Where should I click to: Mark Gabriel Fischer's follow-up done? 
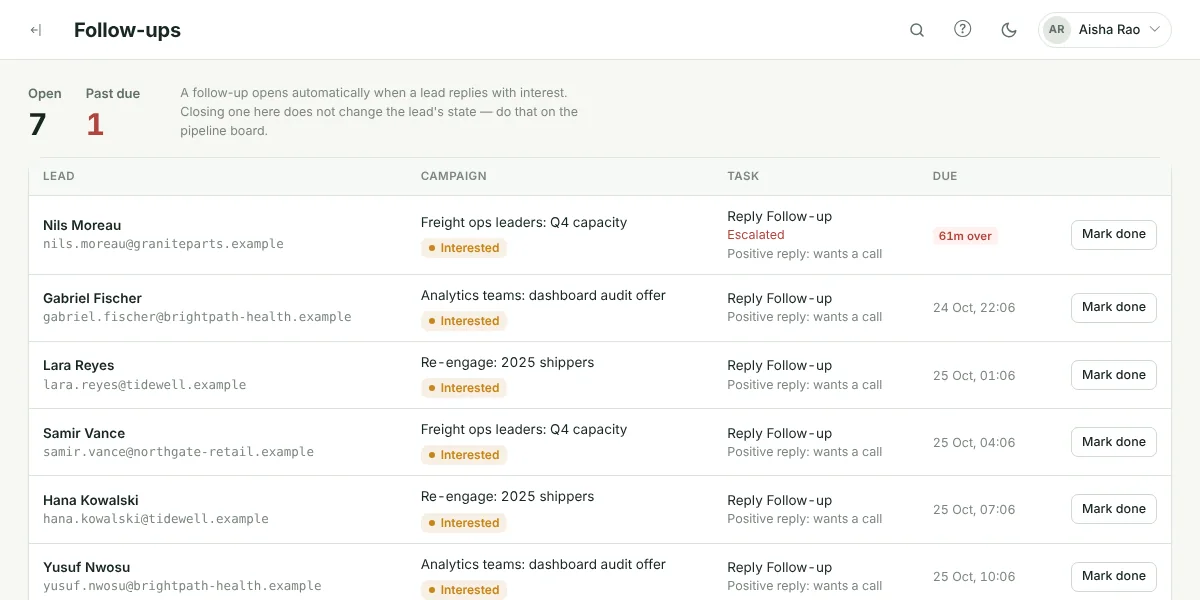(x=1114, y=308)
